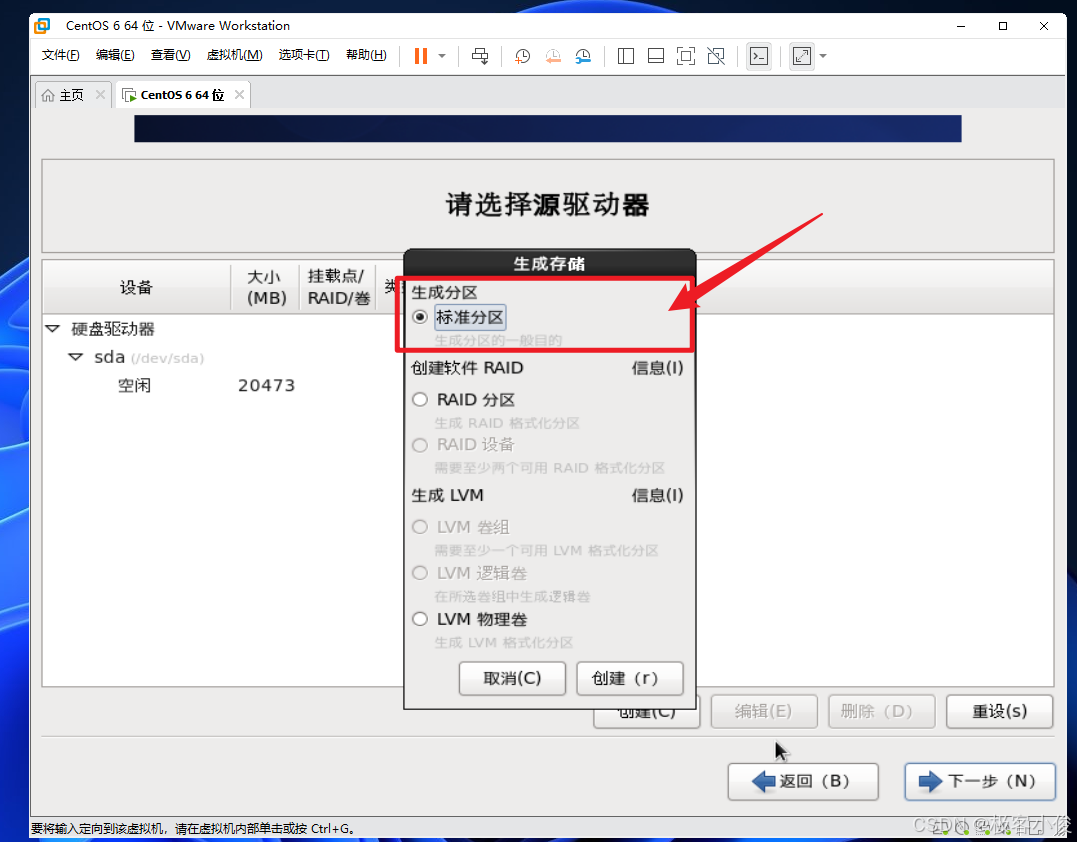Image resolution: width=1077 pixels, height=842 pixels.
Task: Proceed with 下一步 (N) button
Action: point(979,782)
